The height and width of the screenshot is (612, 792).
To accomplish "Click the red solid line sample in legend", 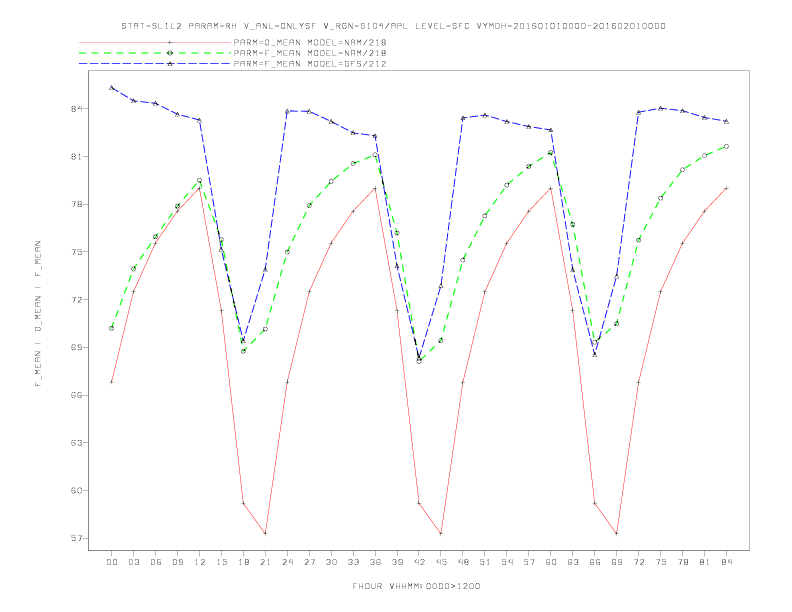I will click(x=155, y=42).
